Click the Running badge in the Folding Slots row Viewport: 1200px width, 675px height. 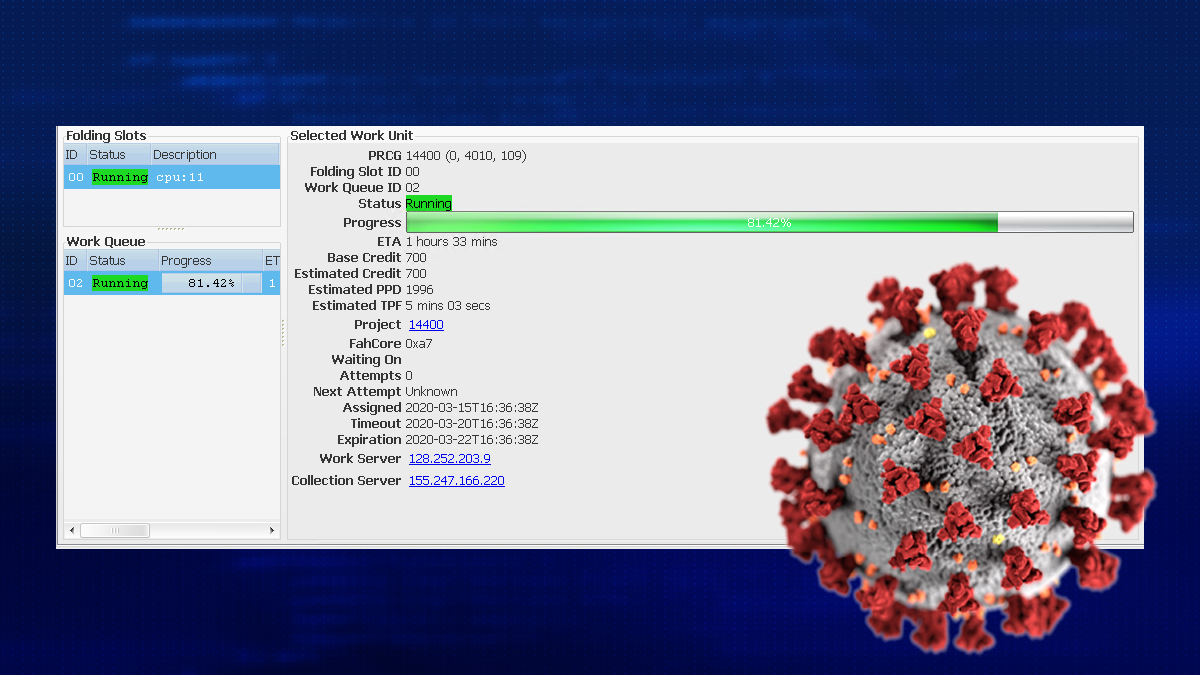[119, 176]
